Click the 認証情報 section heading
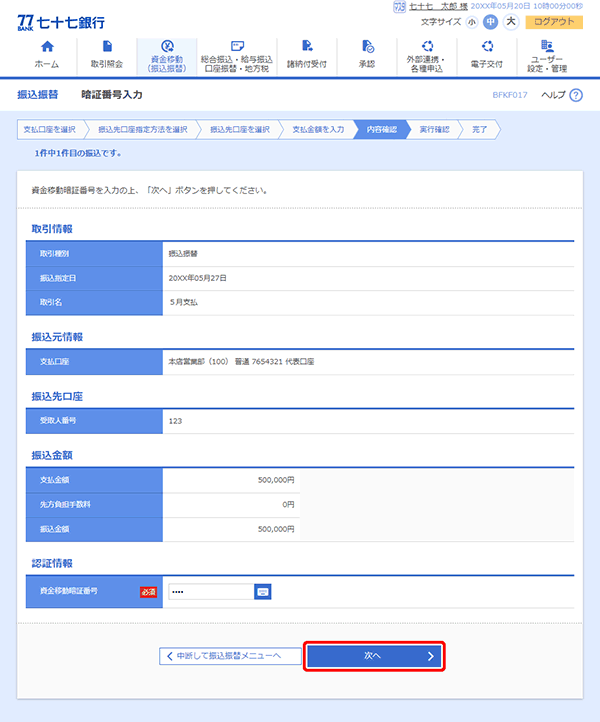The width and height of the screenshot is (600, 722). coord(52,563)
